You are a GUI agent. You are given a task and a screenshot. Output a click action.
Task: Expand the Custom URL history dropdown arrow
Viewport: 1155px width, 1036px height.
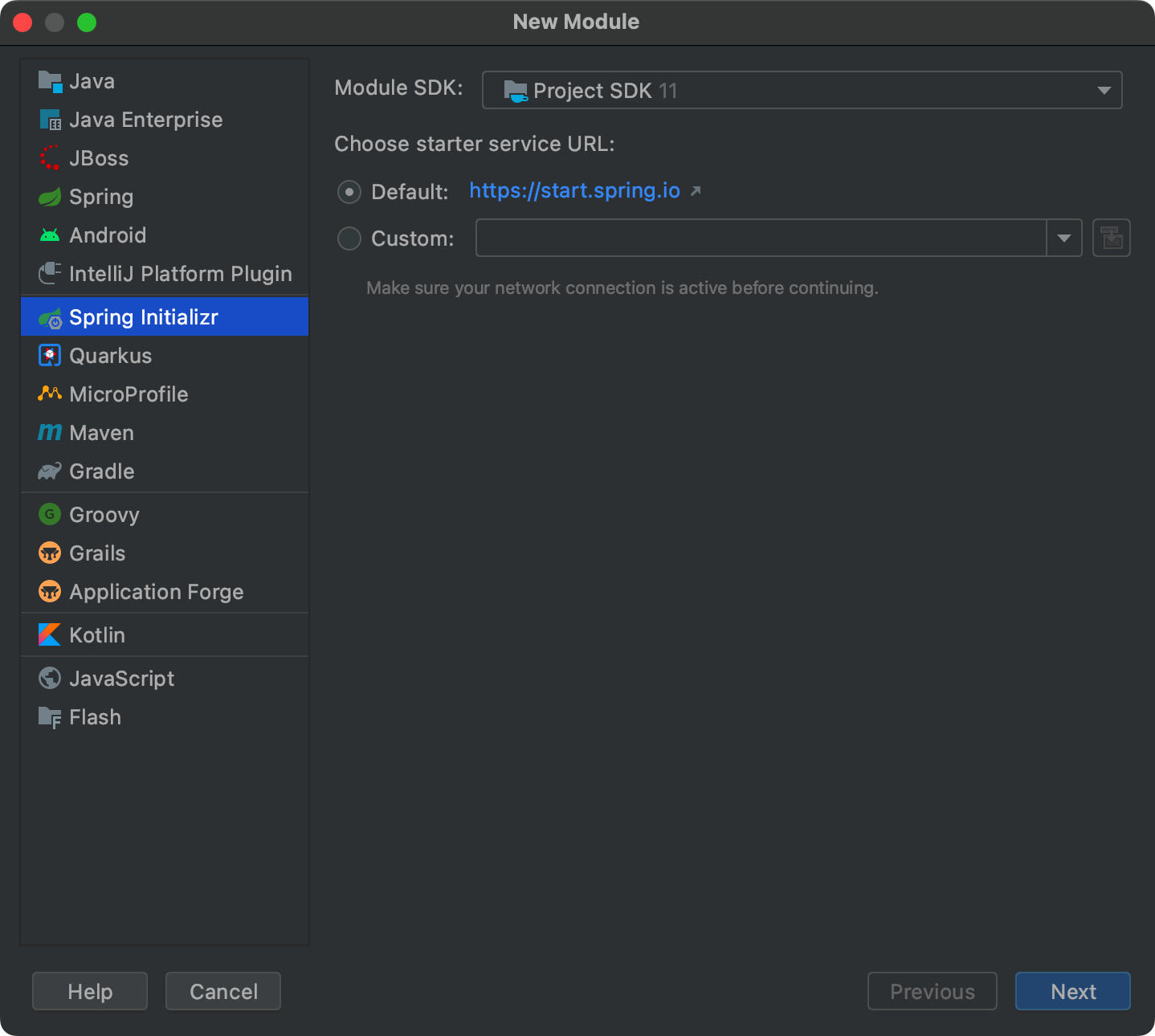1064,238
